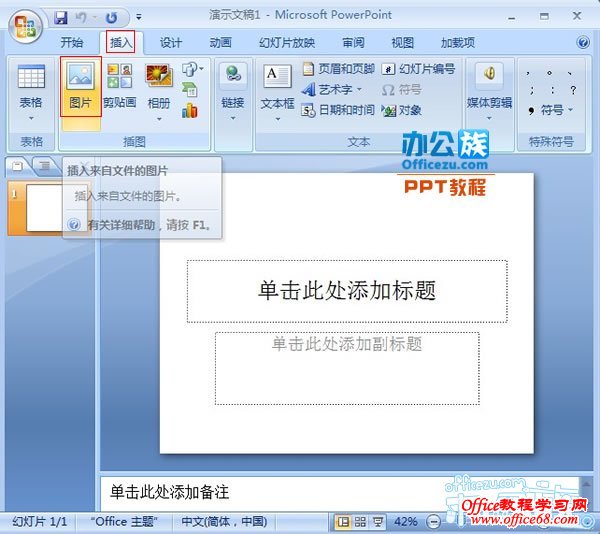Expand the 相册 dropdown arrow

(x=159, y=119)
